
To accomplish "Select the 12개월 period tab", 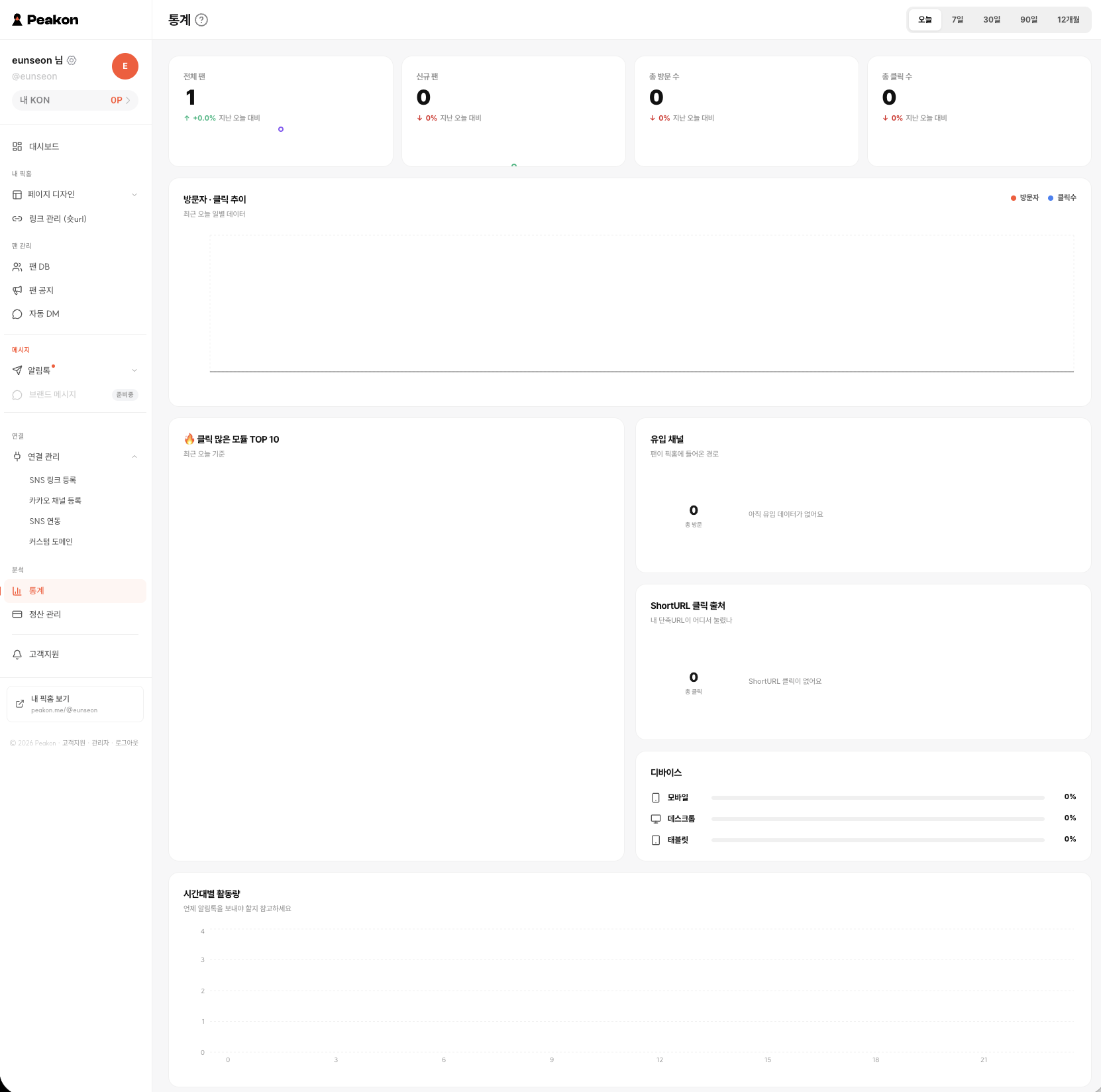I will coord(1068,20).
